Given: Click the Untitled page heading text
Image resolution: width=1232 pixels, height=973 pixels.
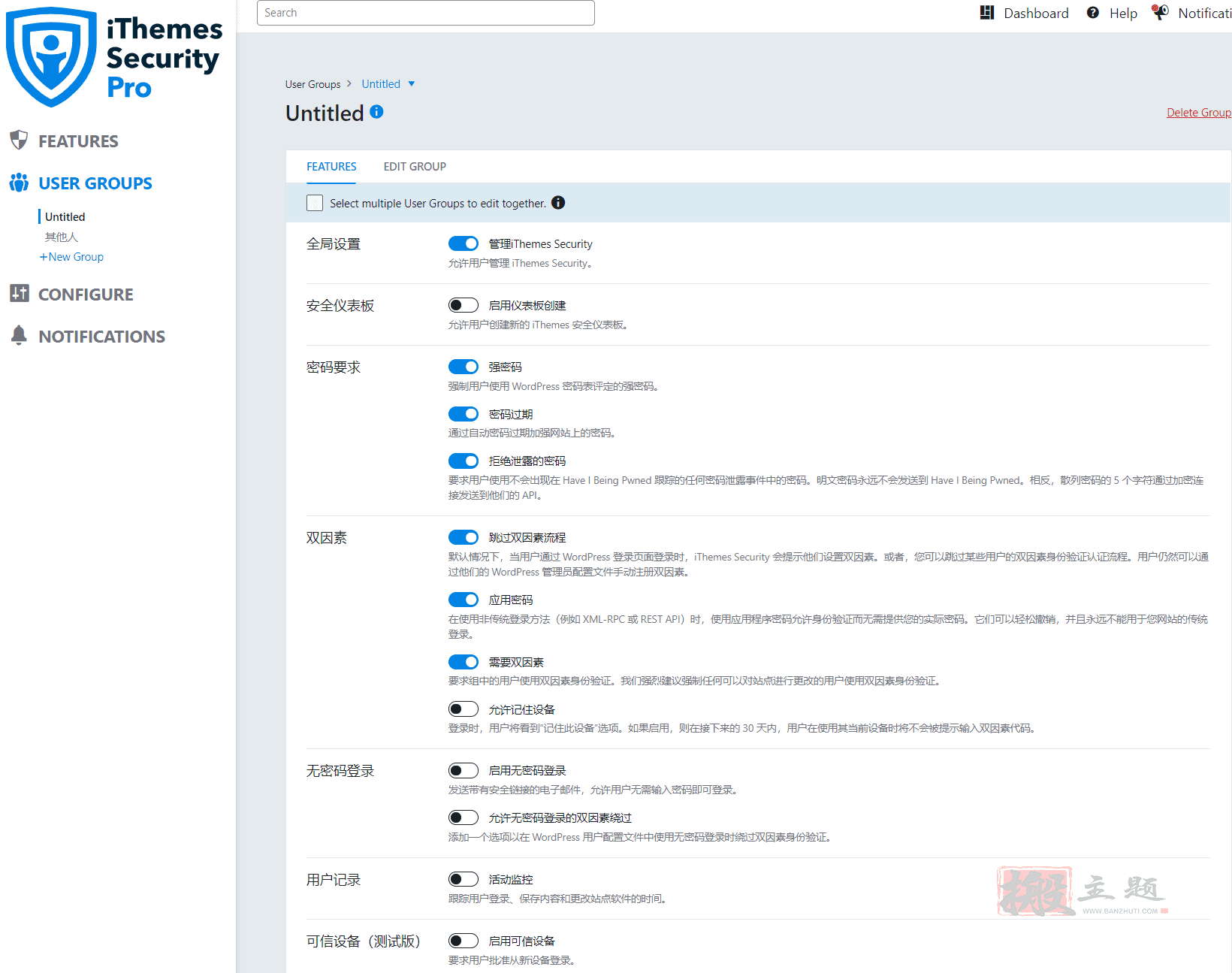Looking at the screenshot, I should tap(325, 113).
